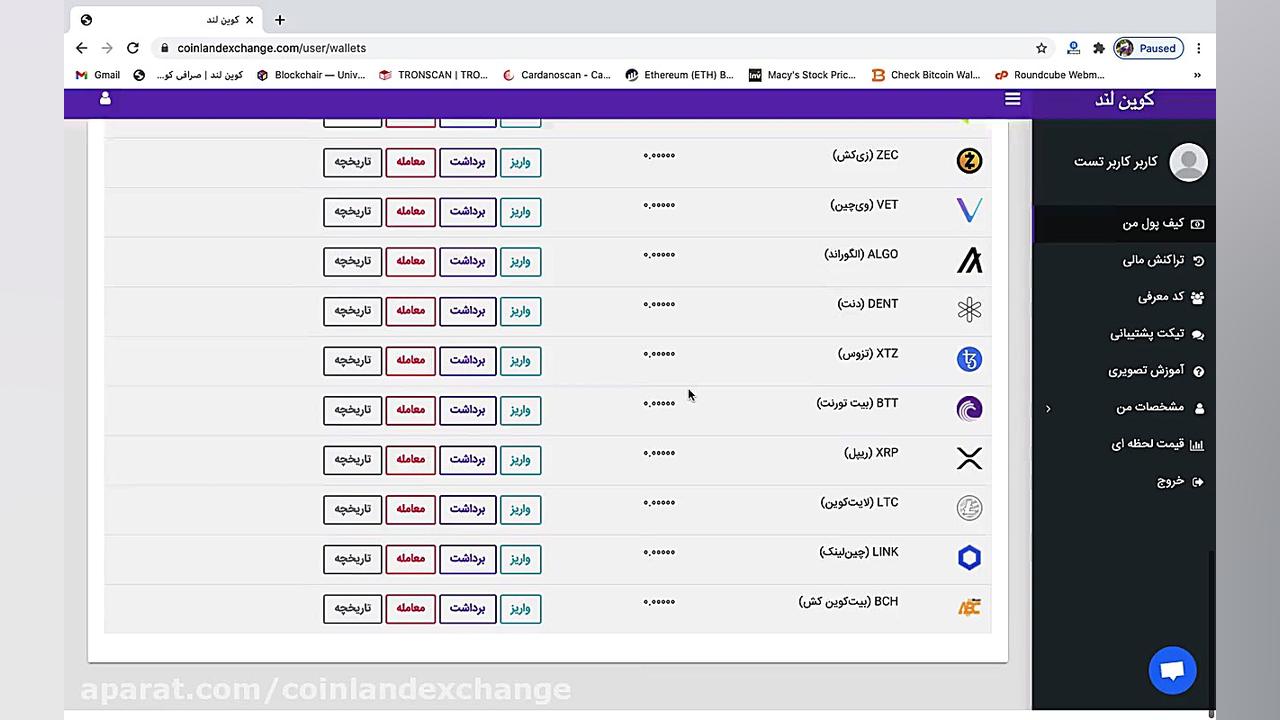Click the XRP balance value
Screen dimensions: 1280x720
click(x=659, y=453)
